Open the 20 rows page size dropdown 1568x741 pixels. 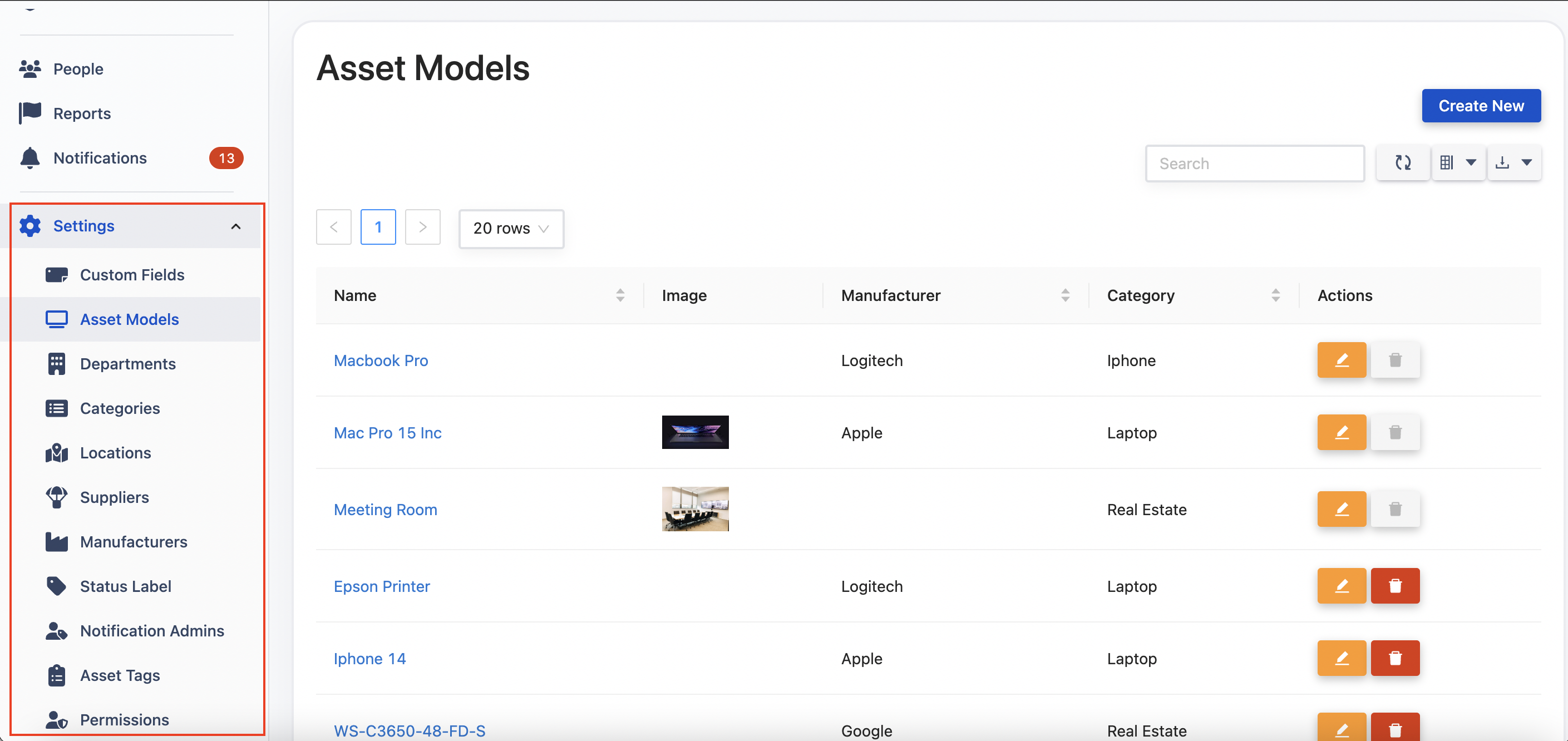click(x=511, y=229)
